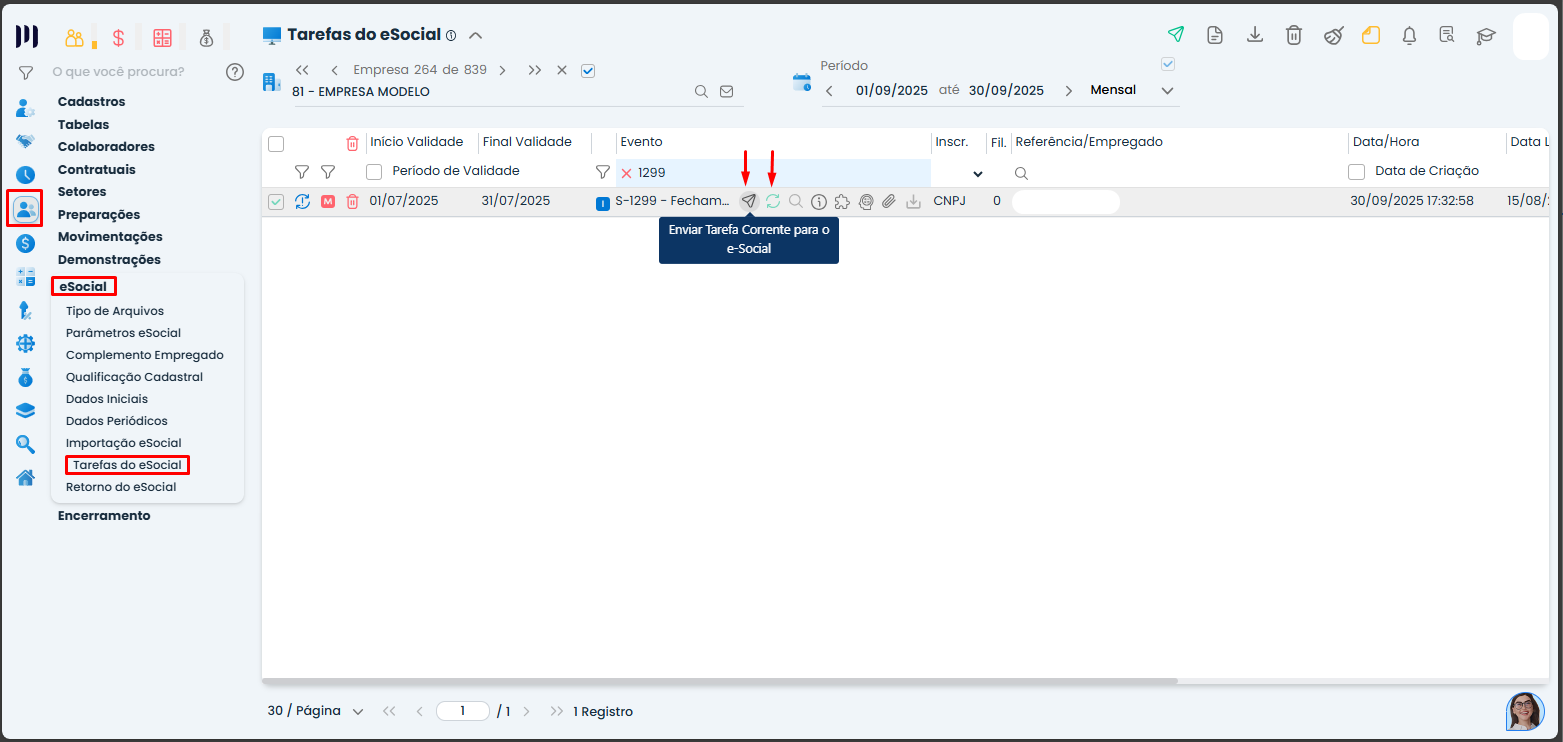Image resolution: width=1563 pixels, height=742 pixels.
Task: Click the document search icon in top toolbar
Action: [1447, 35]
